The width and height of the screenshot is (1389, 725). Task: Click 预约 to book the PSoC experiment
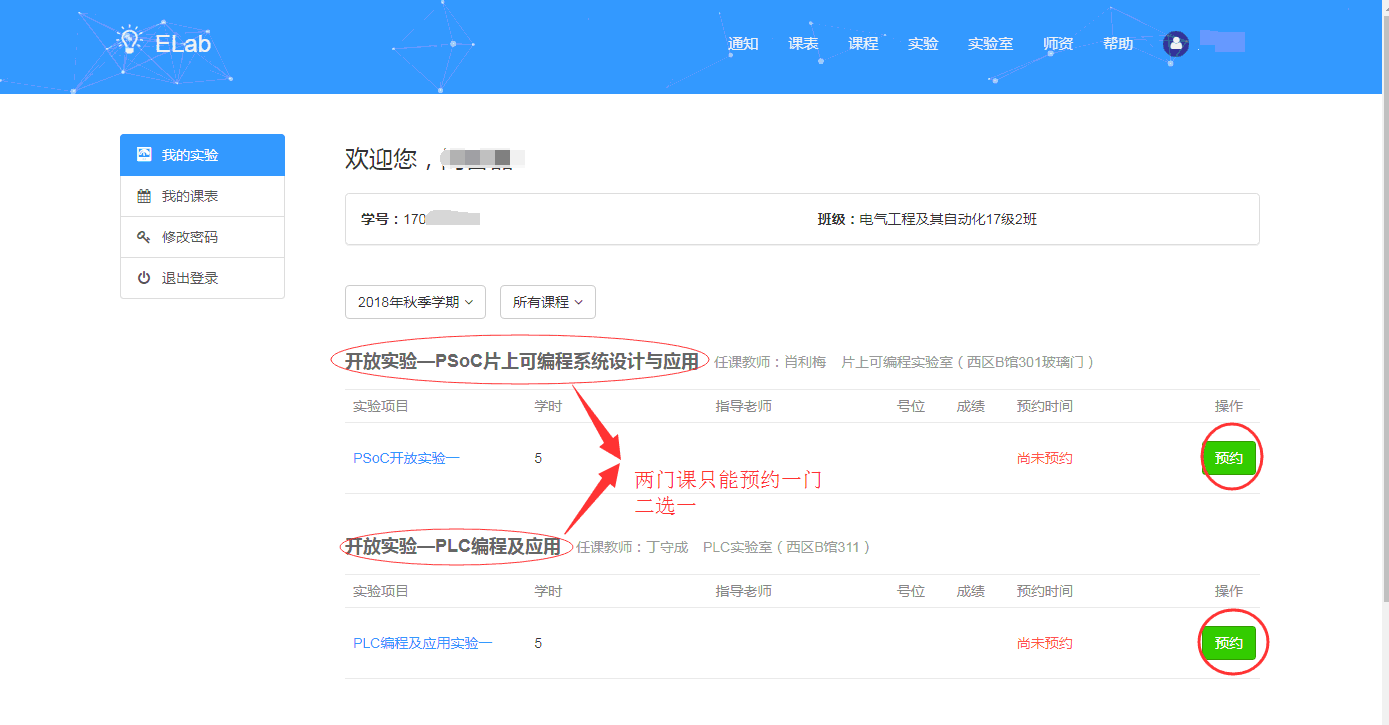[x=1229, y=457]
